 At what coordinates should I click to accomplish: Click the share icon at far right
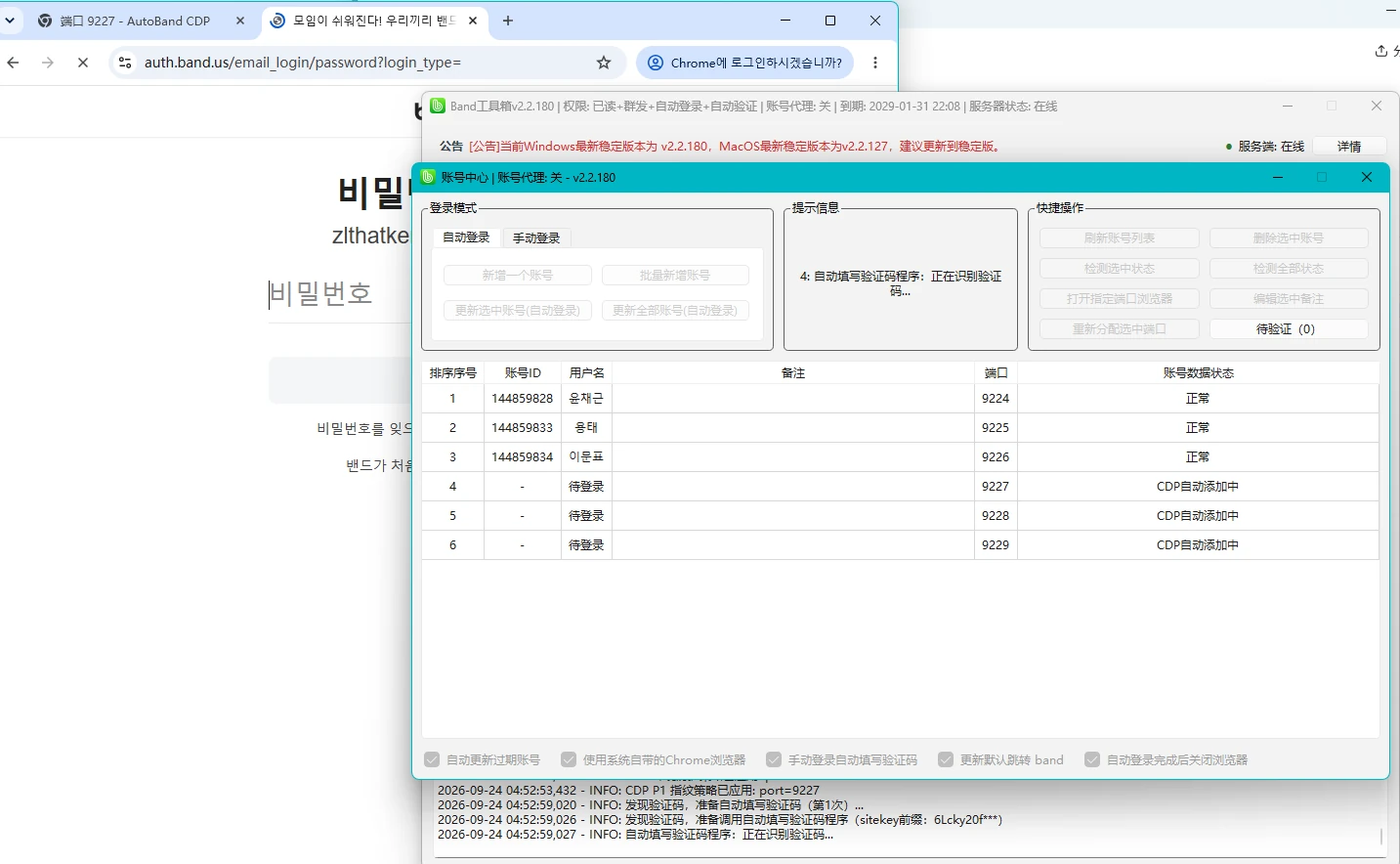pos(1381,51)
